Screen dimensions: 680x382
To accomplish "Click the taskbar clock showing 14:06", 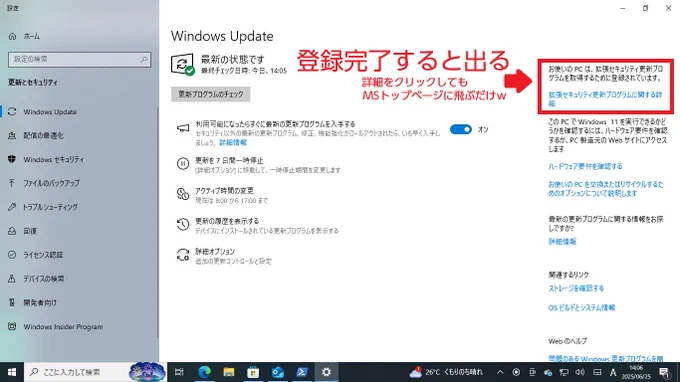I will [636, 372].
